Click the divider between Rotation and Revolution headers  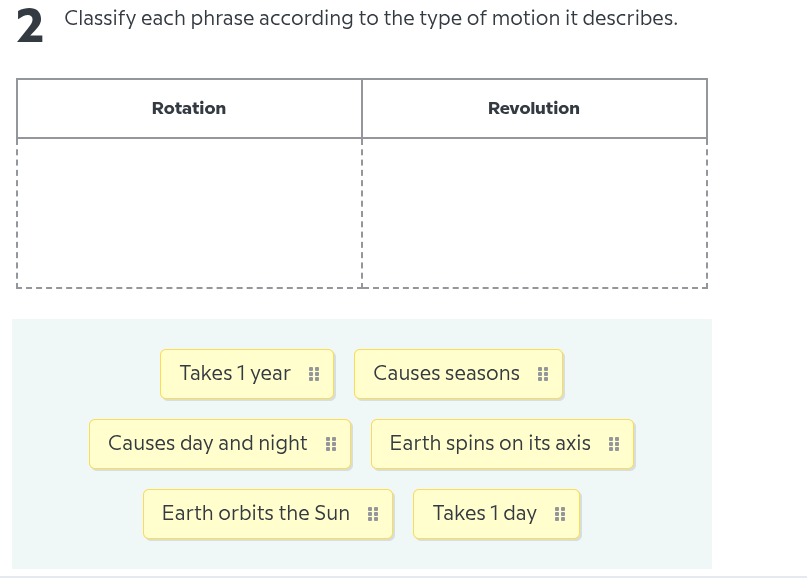coord(362,108)
